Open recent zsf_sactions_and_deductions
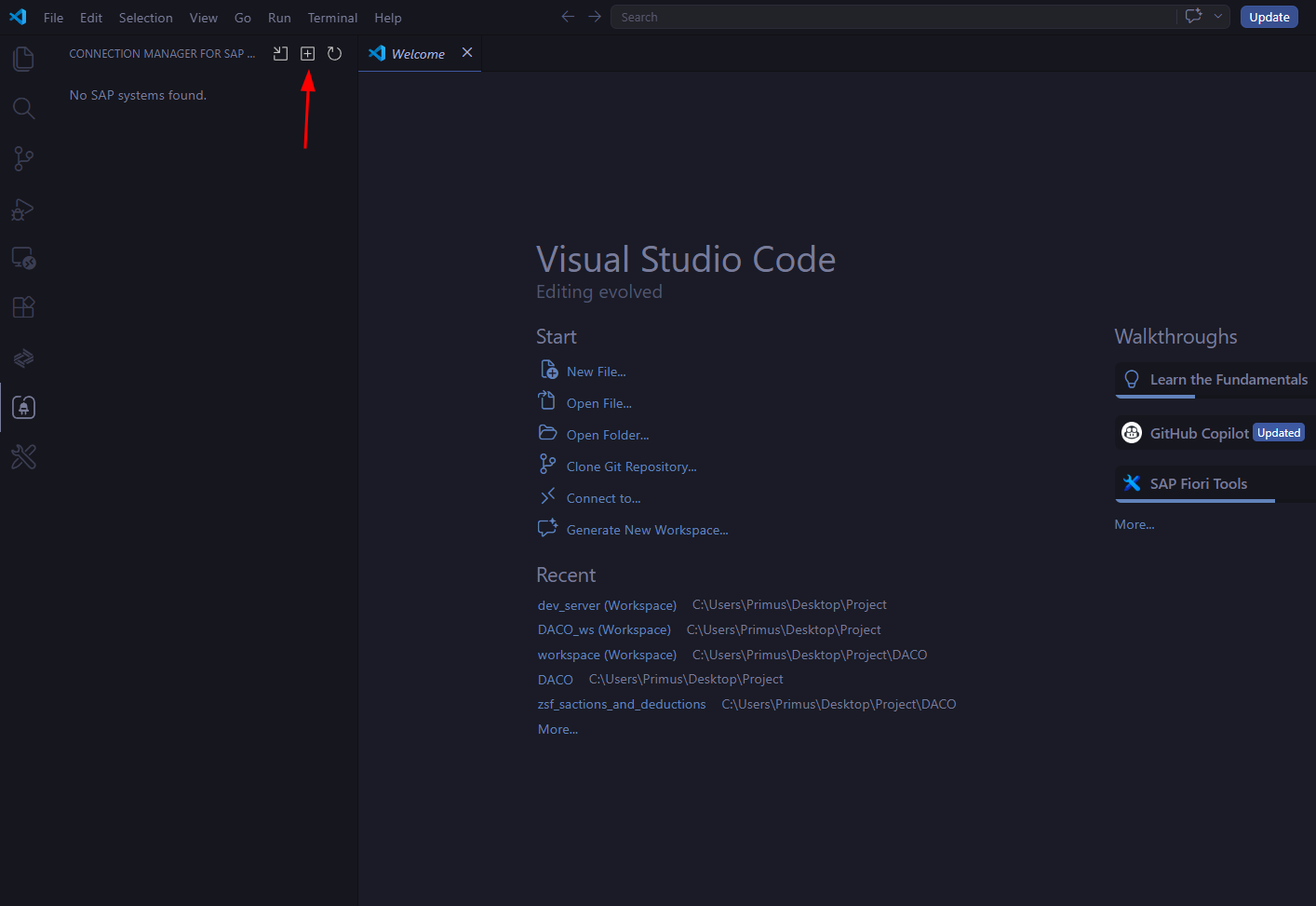This screenshot has width=1316, height=906. coord(622,704)
